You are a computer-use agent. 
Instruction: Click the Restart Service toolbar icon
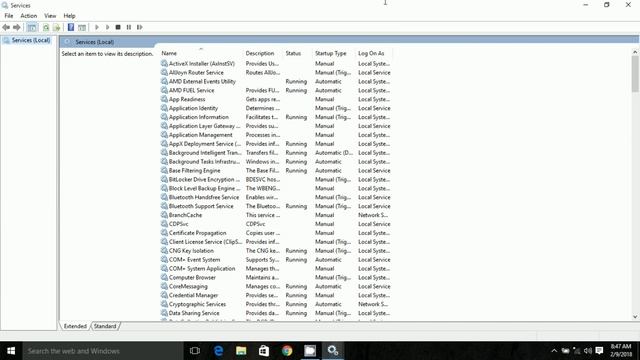click(140, 27)
